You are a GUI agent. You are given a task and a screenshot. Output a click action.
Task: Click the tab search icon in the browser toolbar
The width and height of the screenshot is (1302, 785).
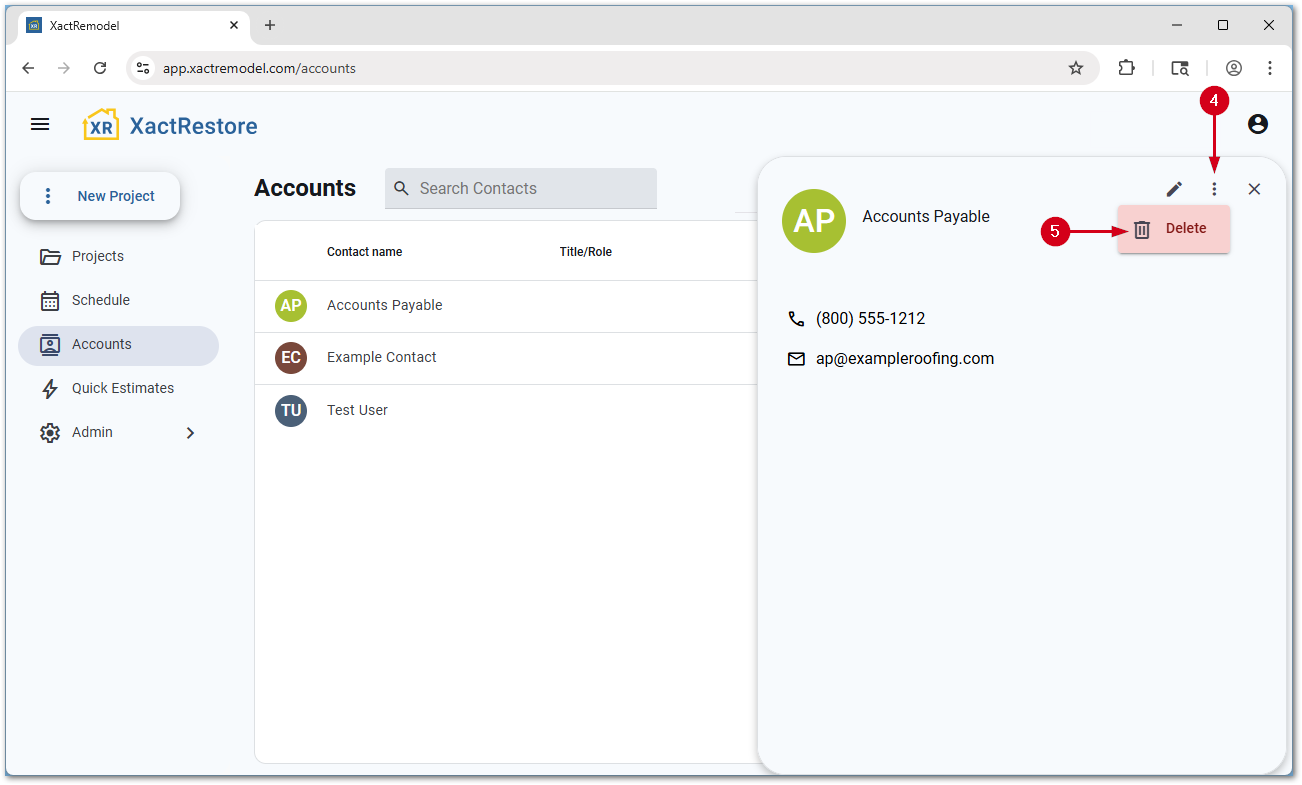[1180, 68]
